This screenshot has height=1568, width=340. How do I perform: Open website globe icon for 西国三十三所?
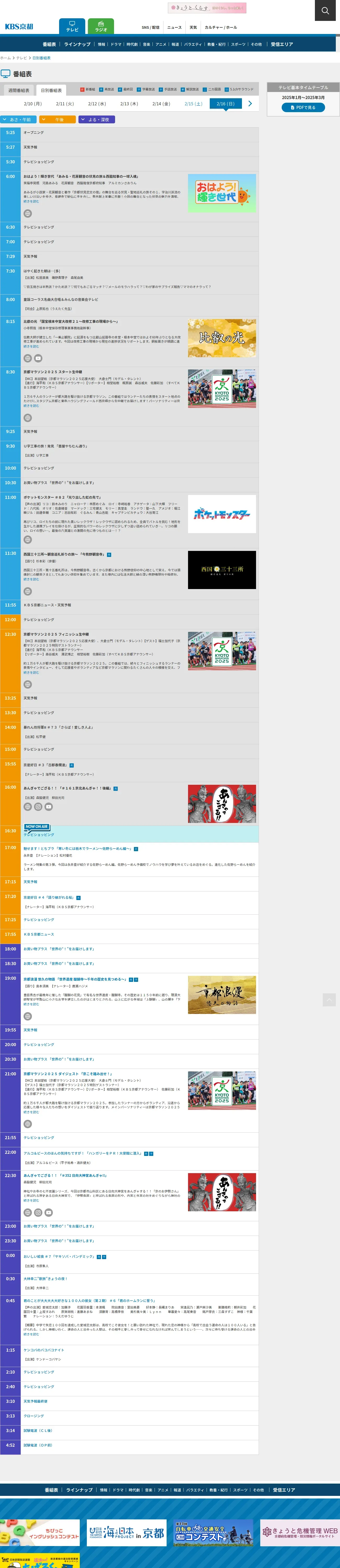click(27, 591)
